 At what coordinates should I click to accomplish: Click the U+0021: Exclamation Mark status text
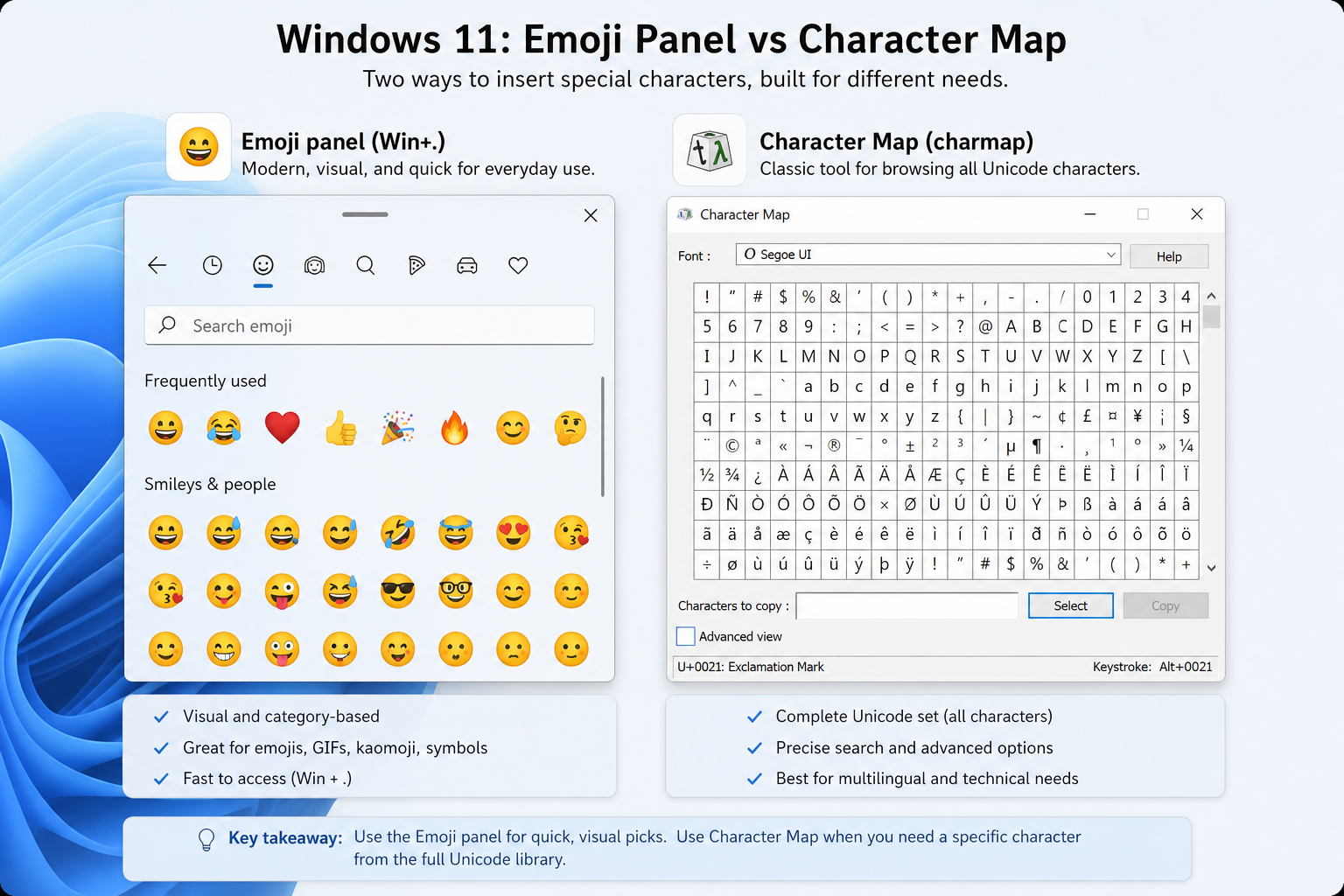coord(751,667)
